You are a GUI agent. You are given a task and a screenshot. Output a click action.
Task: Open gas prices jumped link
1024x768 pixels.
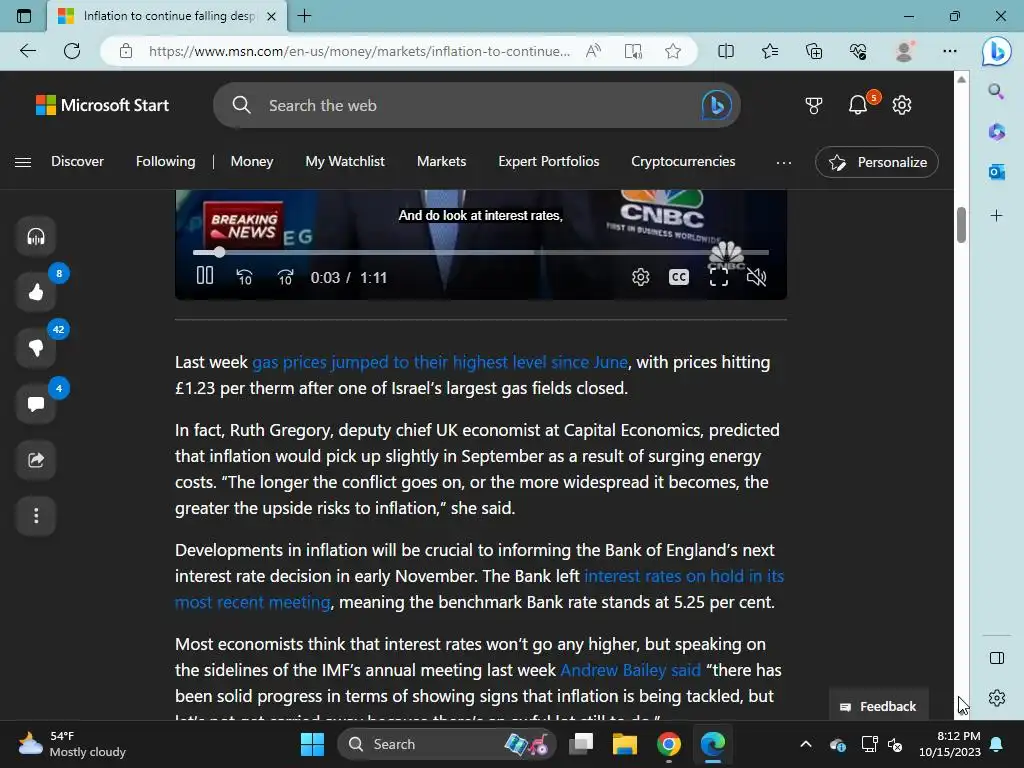tap(440, 362)
